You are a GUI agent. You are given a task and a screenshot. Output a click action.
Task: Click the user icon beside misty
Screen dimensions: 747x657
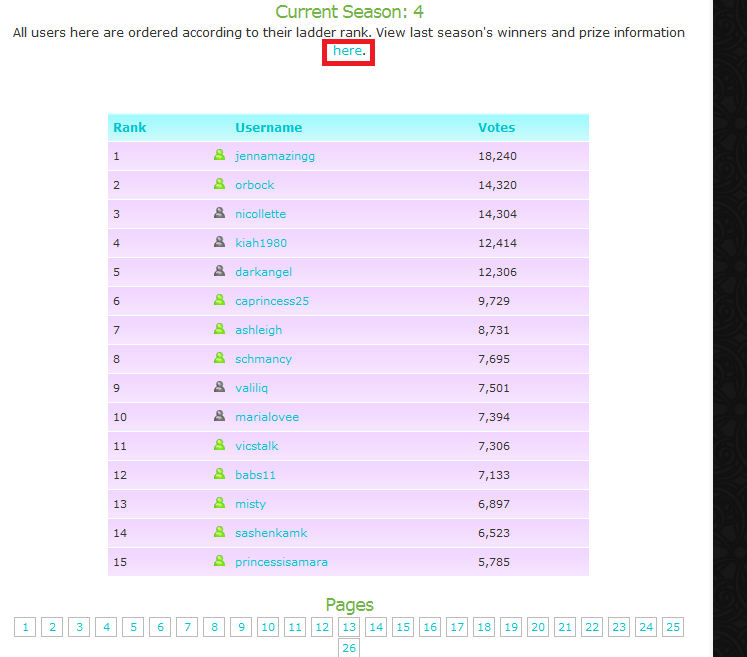pos(219,503)
